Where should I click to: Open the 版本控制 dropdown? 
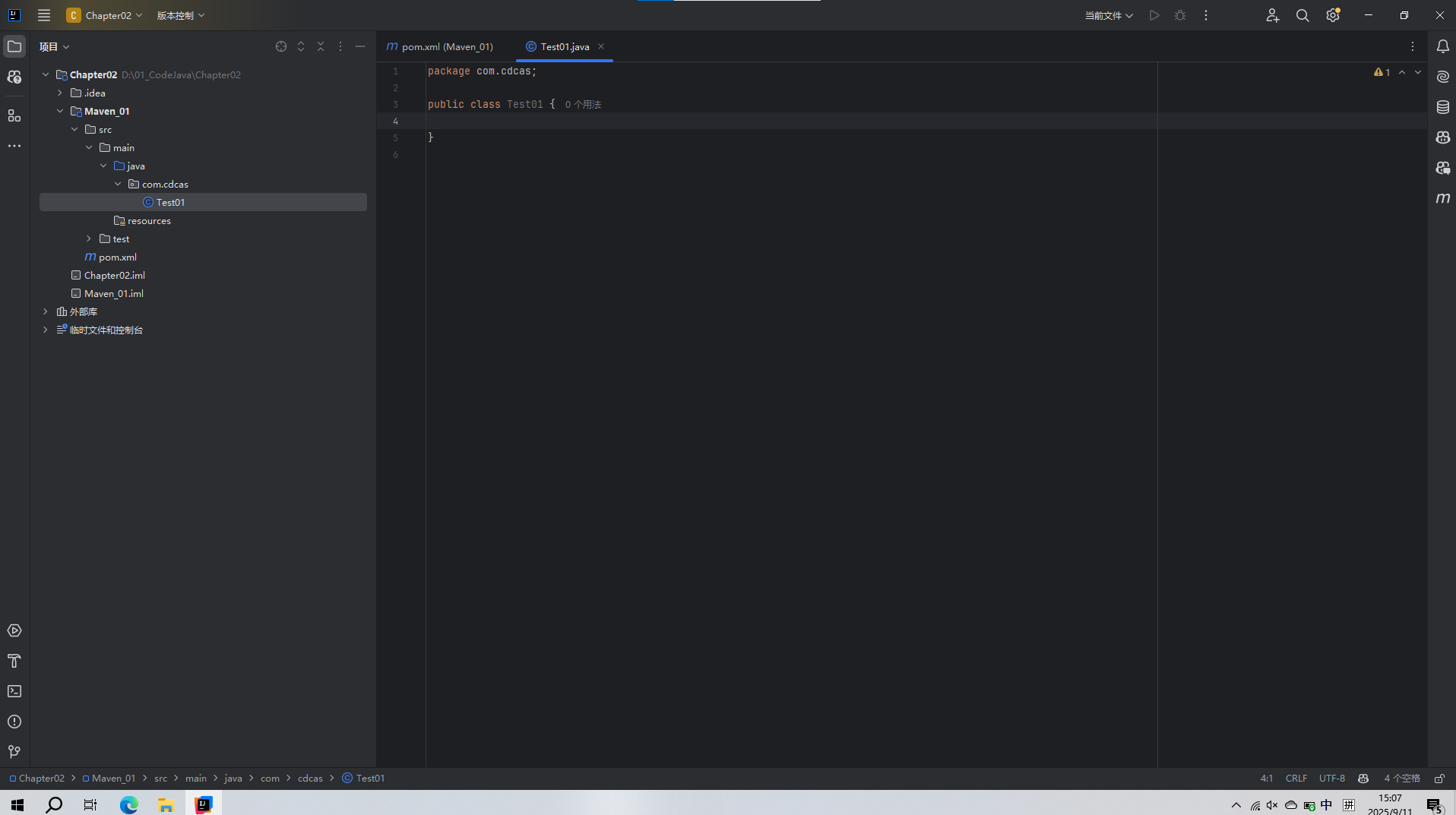181,15
